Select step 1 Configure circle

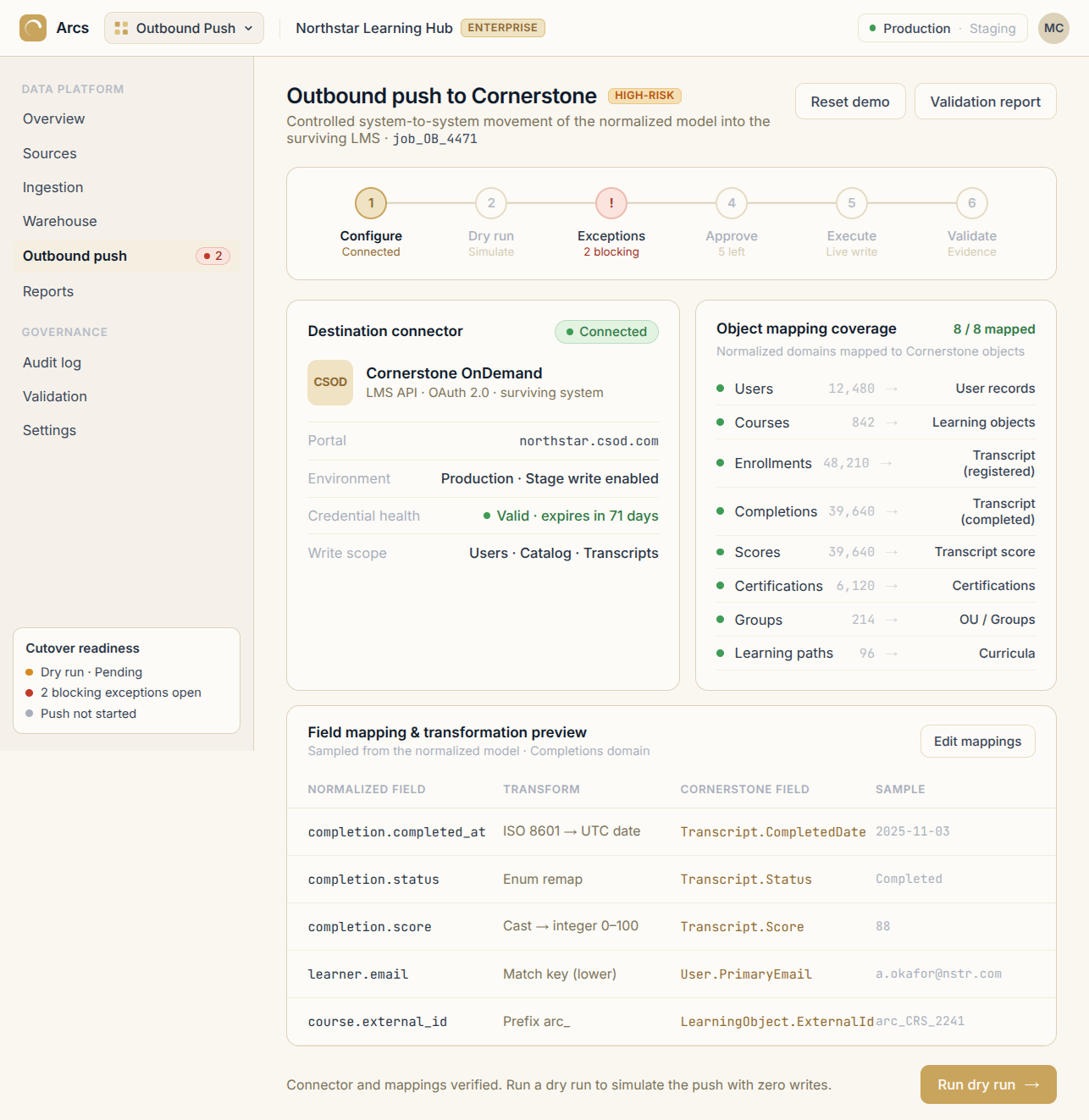(x=371, y=203)
